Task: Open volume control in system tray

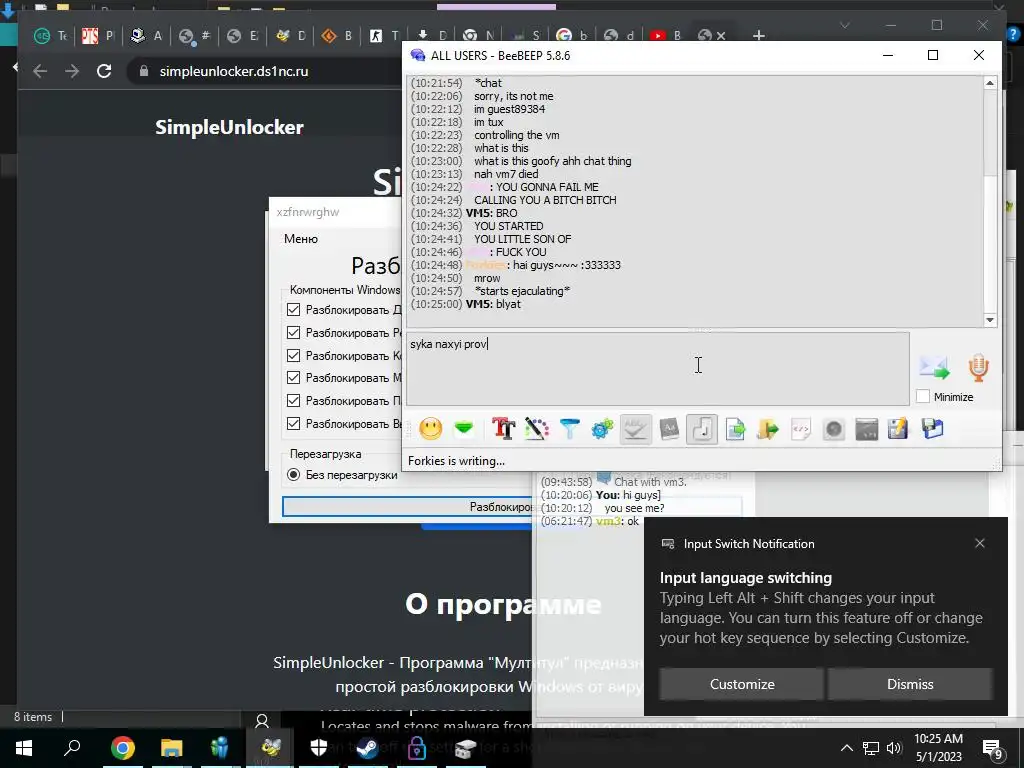Action: [894, 748]
